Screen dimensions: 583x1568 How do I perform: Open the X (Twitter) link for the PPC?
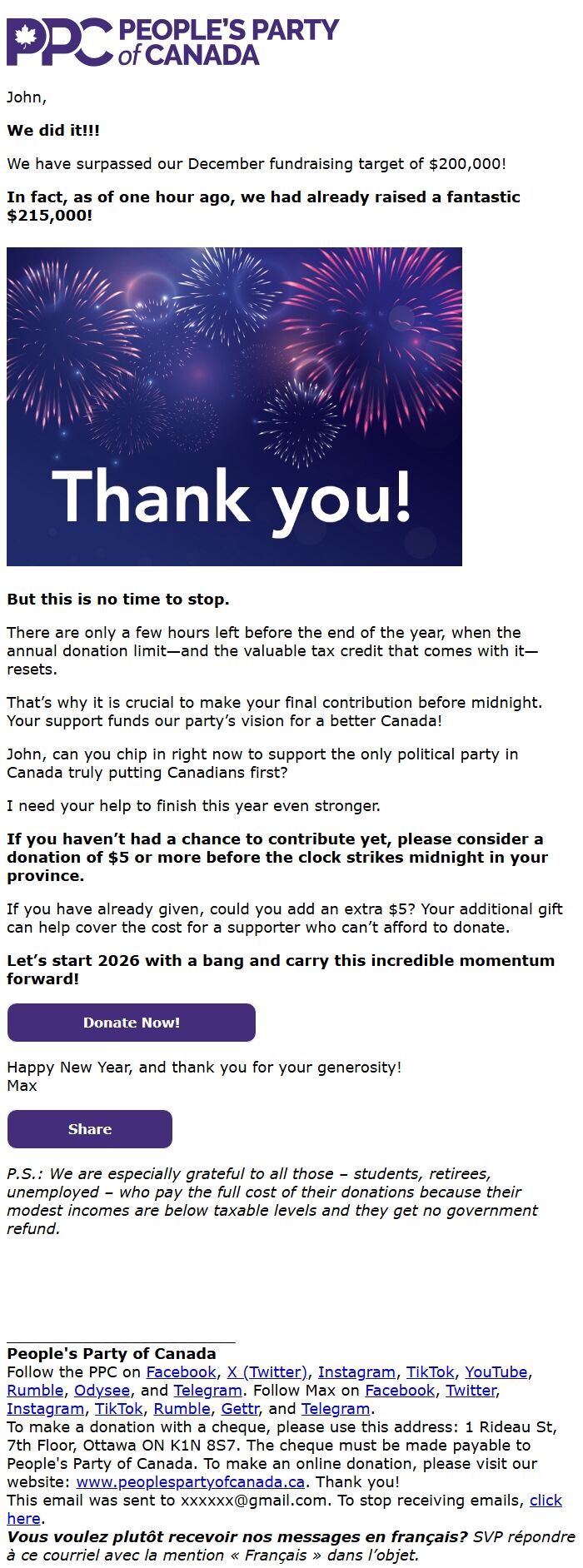[265, 1371]
